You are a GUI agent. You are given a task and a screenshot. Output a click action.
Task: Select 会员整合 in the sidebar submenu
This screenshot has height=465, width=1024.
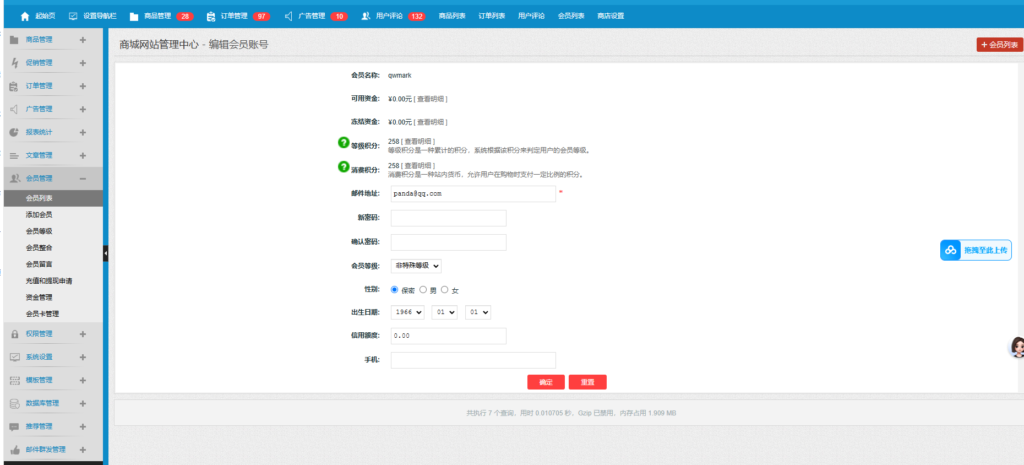[x=39, y=248]
